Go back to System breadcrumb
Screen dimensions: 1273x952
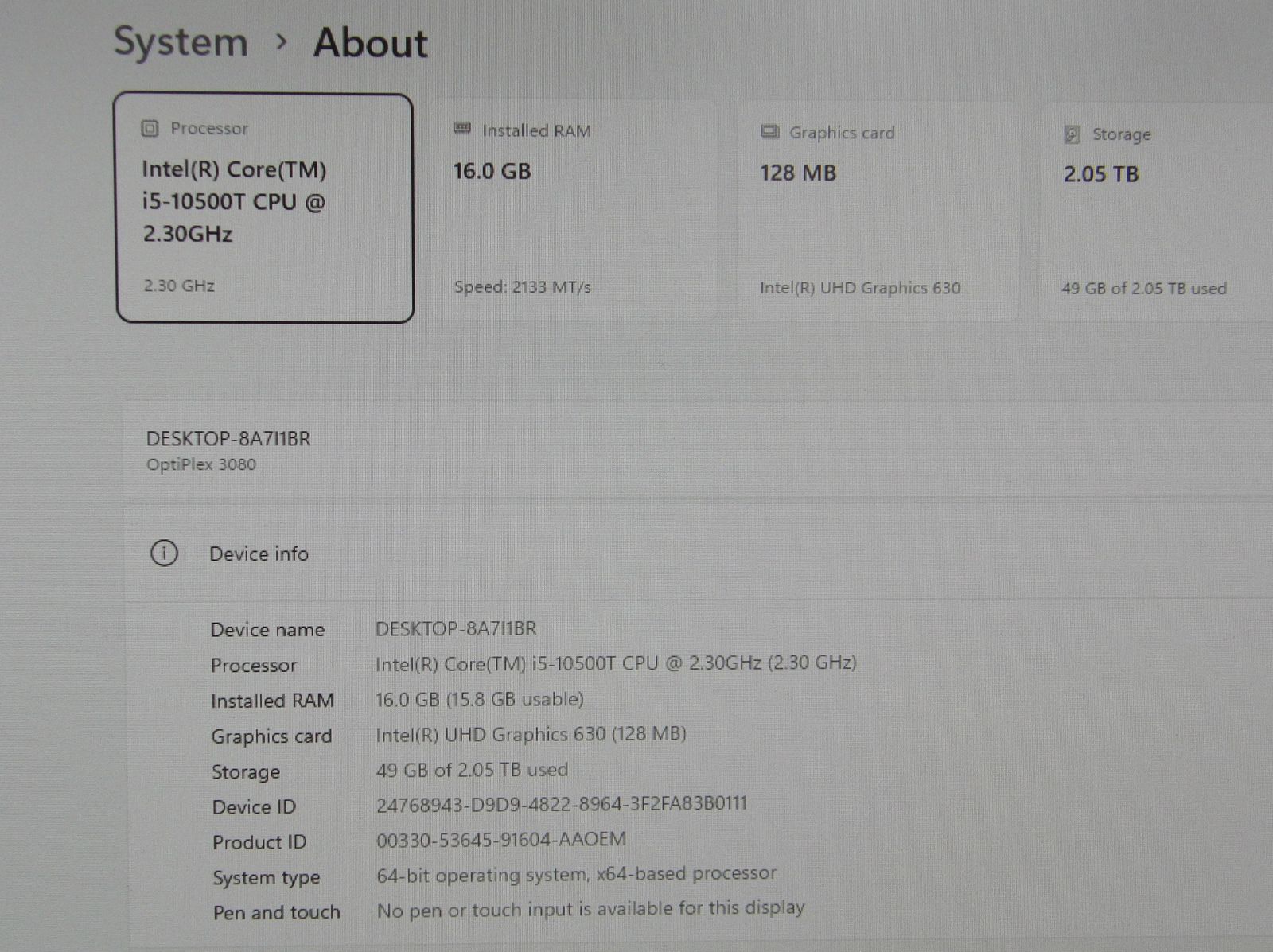(x=181, y=41)
